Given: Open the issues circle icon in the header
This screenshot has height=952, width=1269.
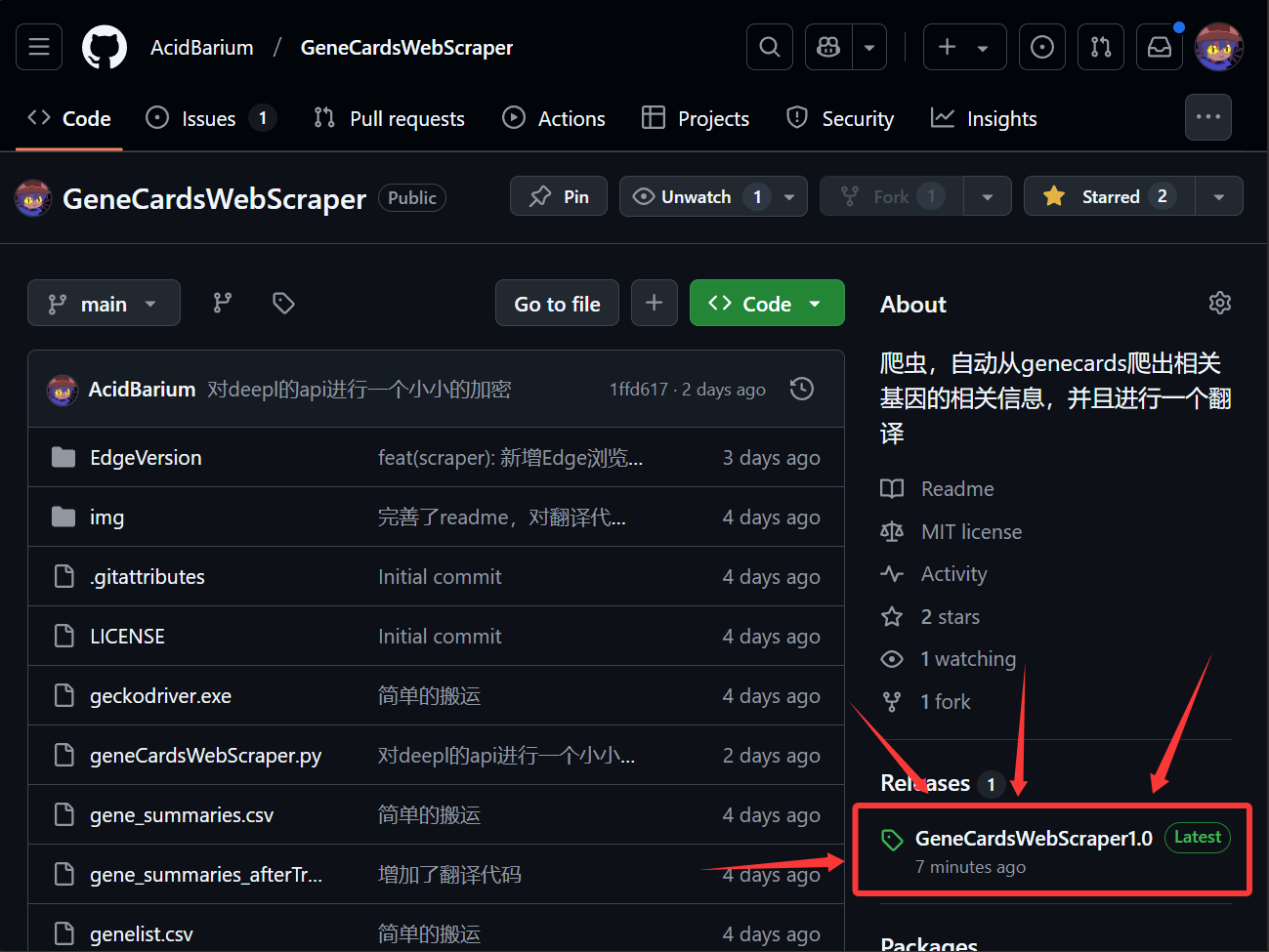Looking at the screenshot, I should (x=1042, y=47).
